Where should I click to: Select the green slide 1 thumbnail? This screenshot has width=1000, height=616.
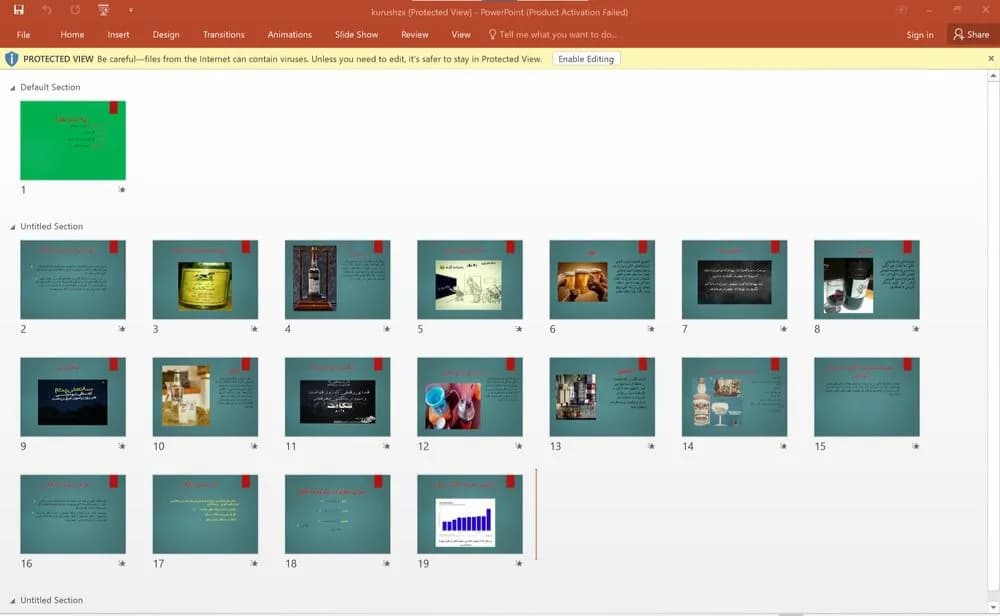[x=73, y=140]
